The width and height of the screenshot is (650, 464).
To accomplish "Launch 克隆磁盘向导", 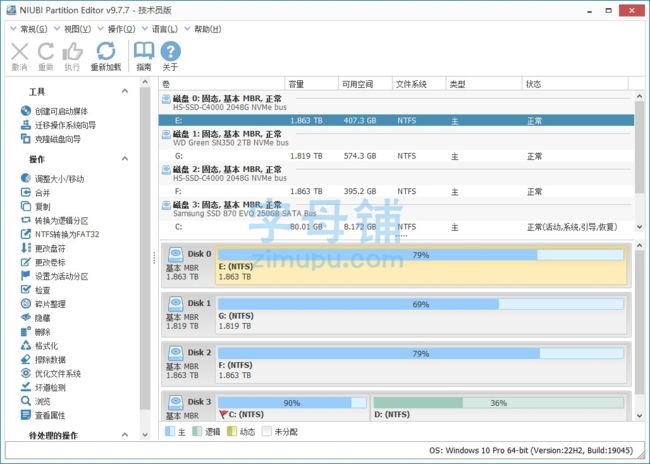I will click(x=51, y=139).
